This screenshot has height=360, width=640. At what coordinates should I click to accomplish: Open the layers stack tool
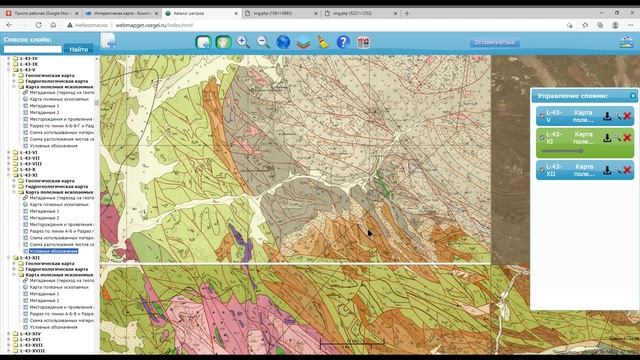[303, 42]
